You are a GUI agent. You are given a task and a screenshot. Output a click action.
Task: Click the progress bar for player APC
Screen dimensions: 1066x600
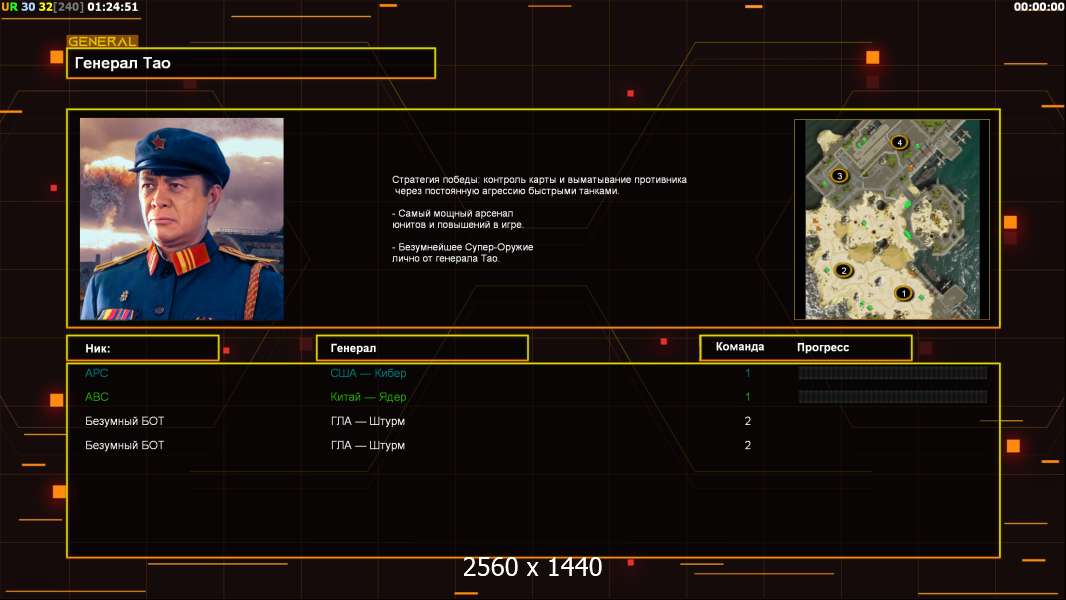point(893,372)
